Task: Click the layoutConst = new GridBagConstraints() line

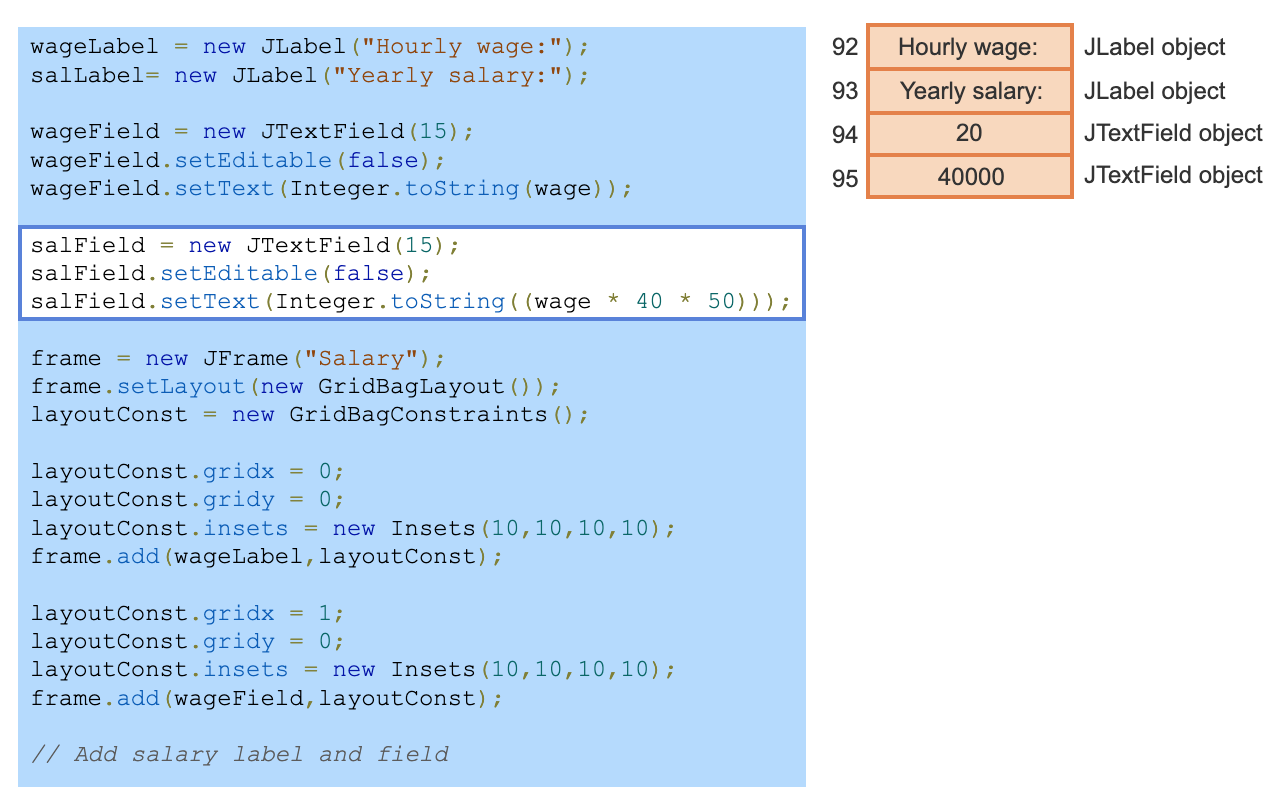Action: click(310, 414)
